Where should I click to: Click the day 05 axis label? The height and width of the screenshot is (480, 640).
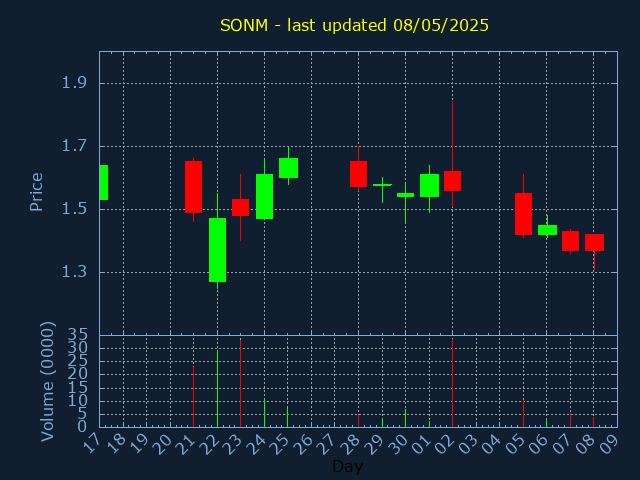click(515, 444)
